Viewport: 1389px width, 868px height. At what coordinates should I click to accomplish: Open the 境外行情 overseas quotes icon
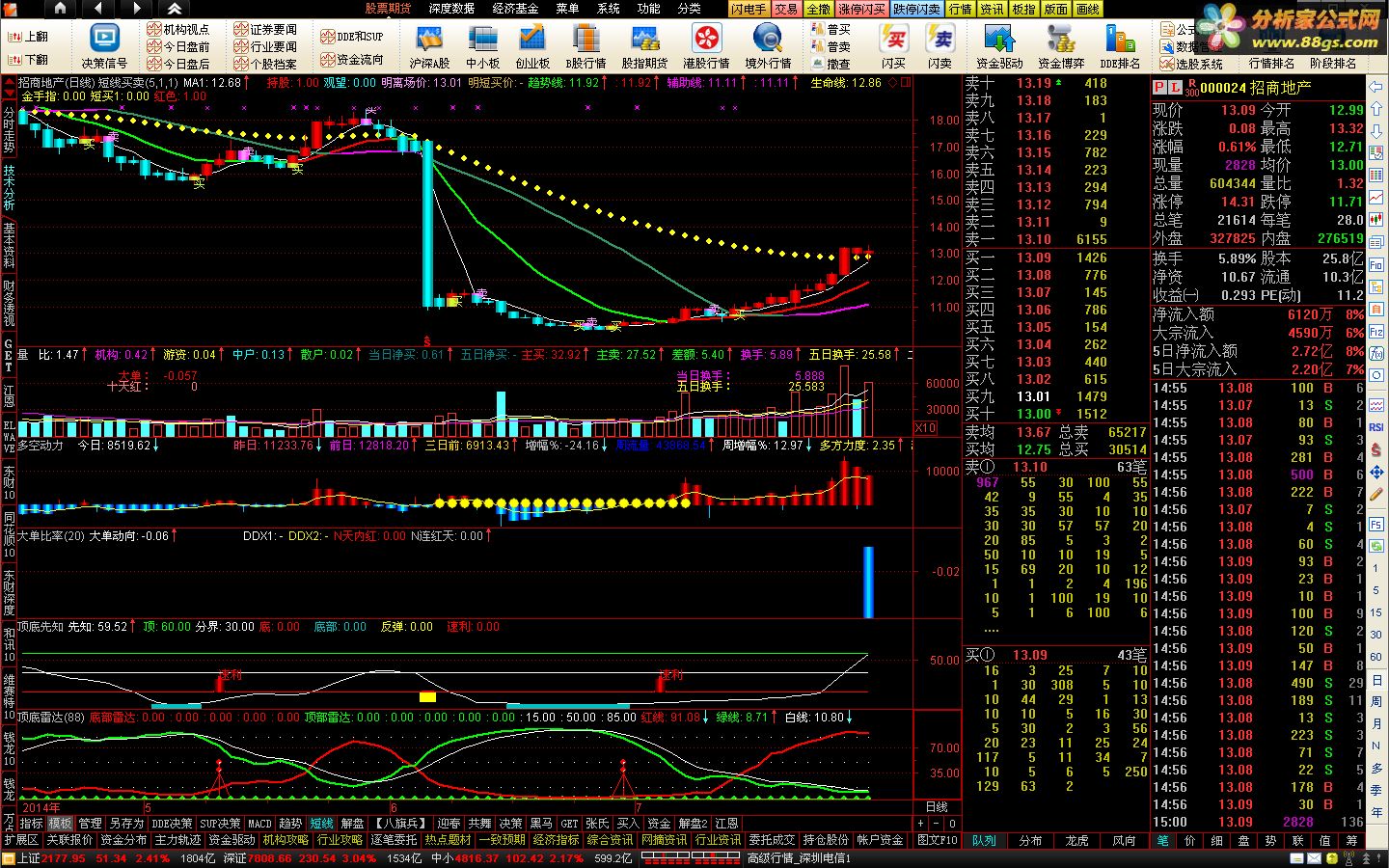coord(768,46)
